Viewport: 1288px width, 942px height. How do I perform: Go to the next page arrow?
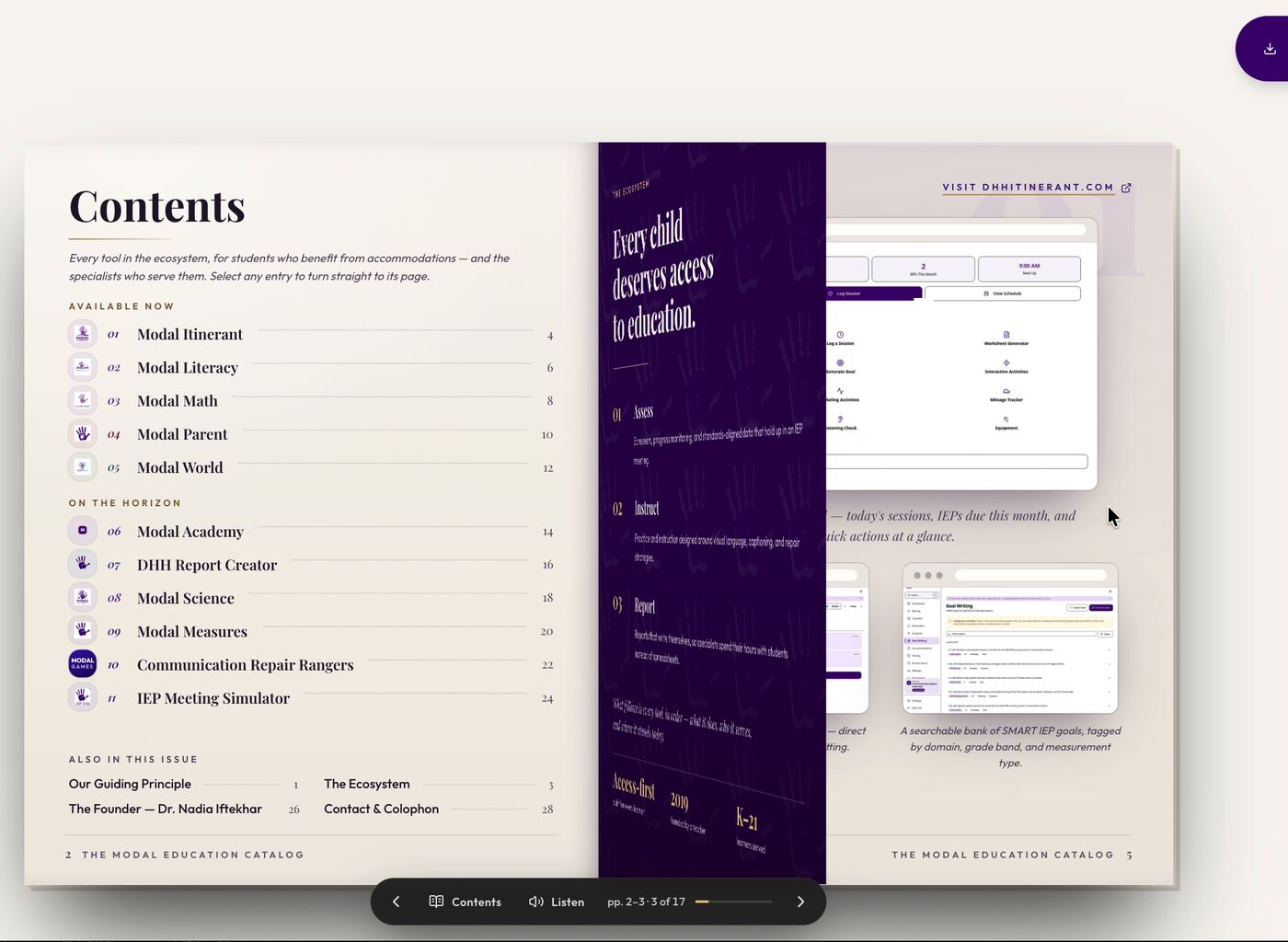tap(800, 902)
